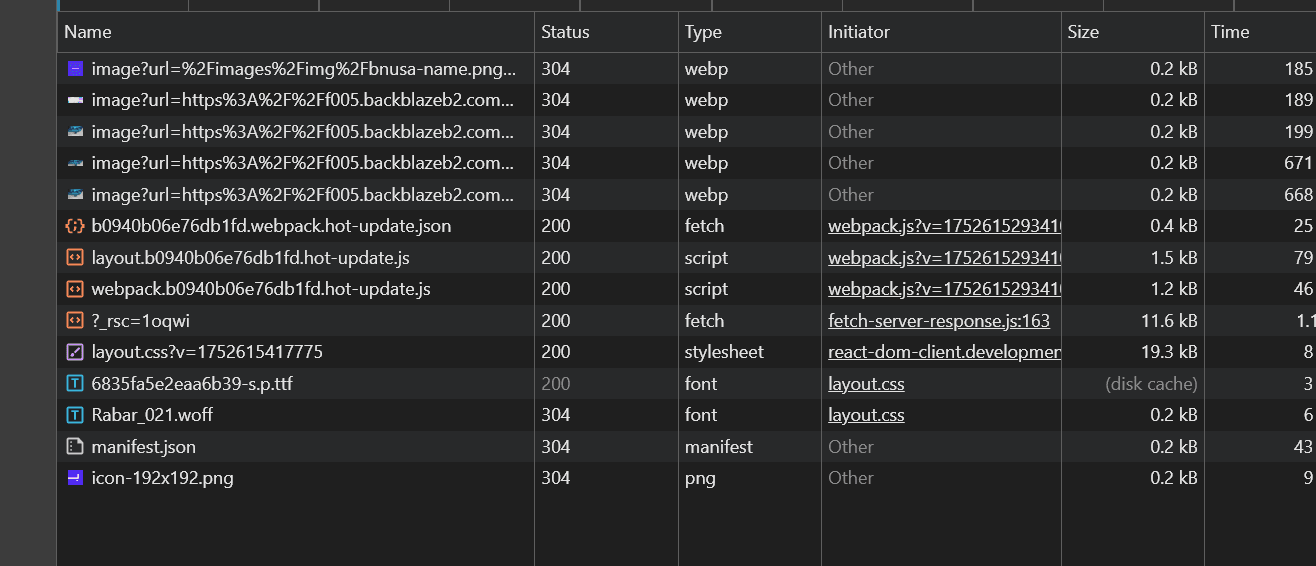This screenshot has height=566, width=1316.
Task: Click the icon-192x192.png thumbnail icon
Action: click(74, 478)
